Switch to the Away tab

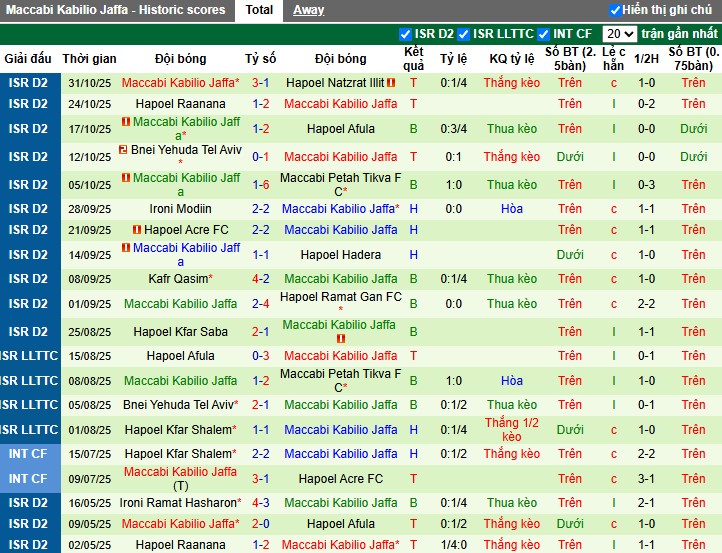click(308, 10)
